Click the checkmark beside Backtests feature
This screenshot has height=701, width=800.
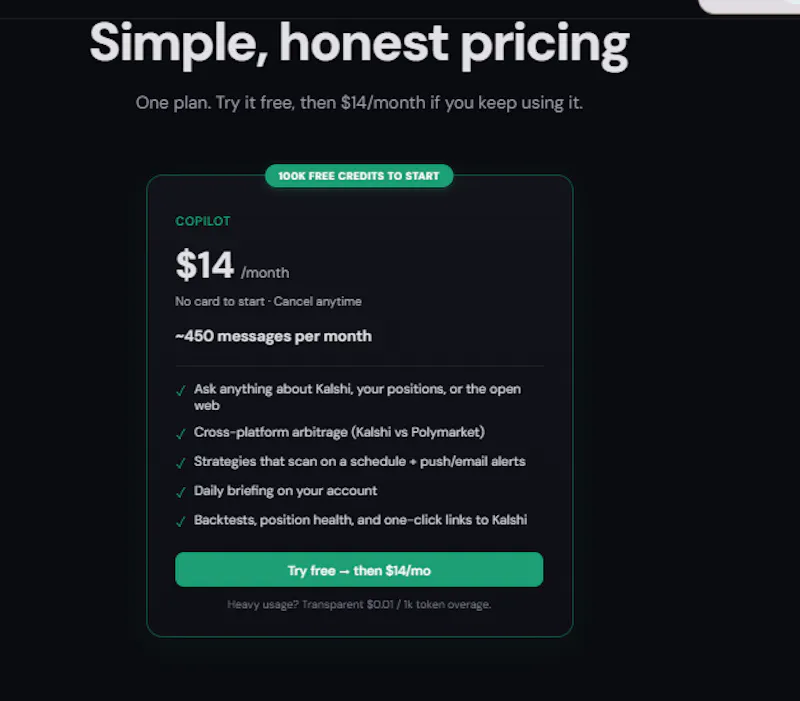point(180,522)
